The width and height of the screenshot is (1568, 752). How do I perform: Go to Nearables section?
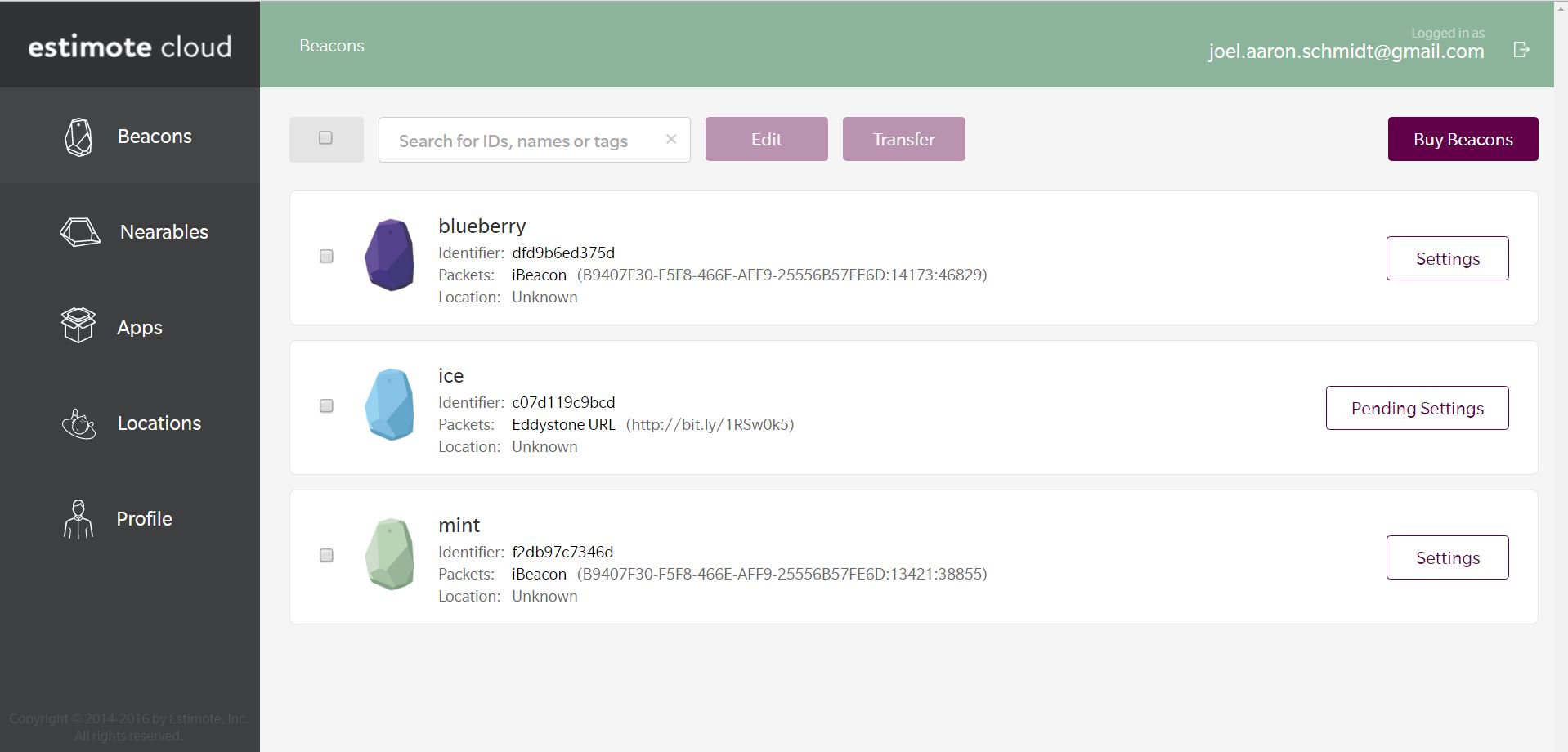164,232
